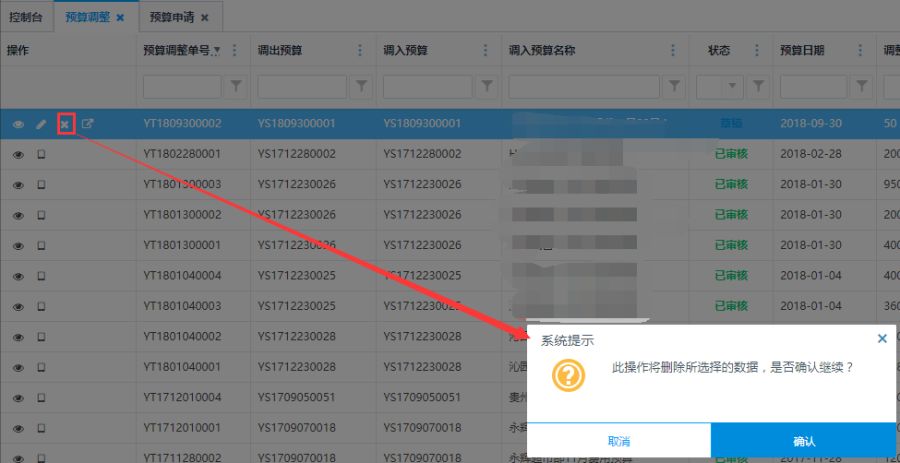Close the 系统提示 dialog with the X
This screenshot has height=463, width=900.
[882, 339]
